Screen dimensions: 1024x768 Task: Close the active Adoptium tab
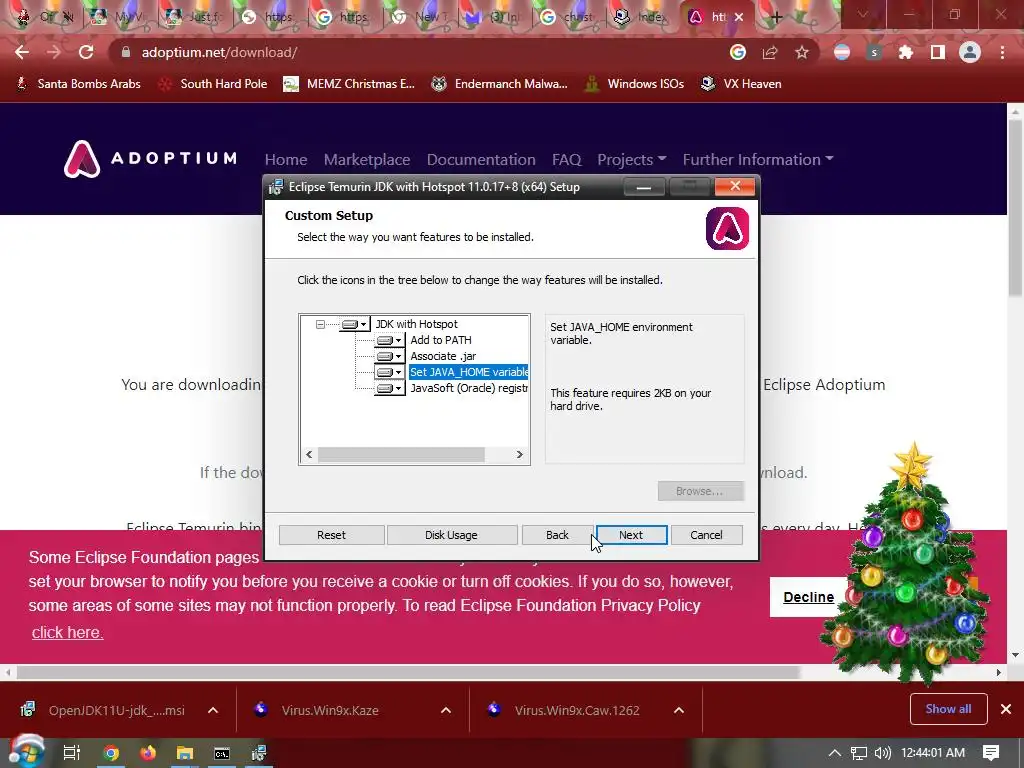[739, 17]
